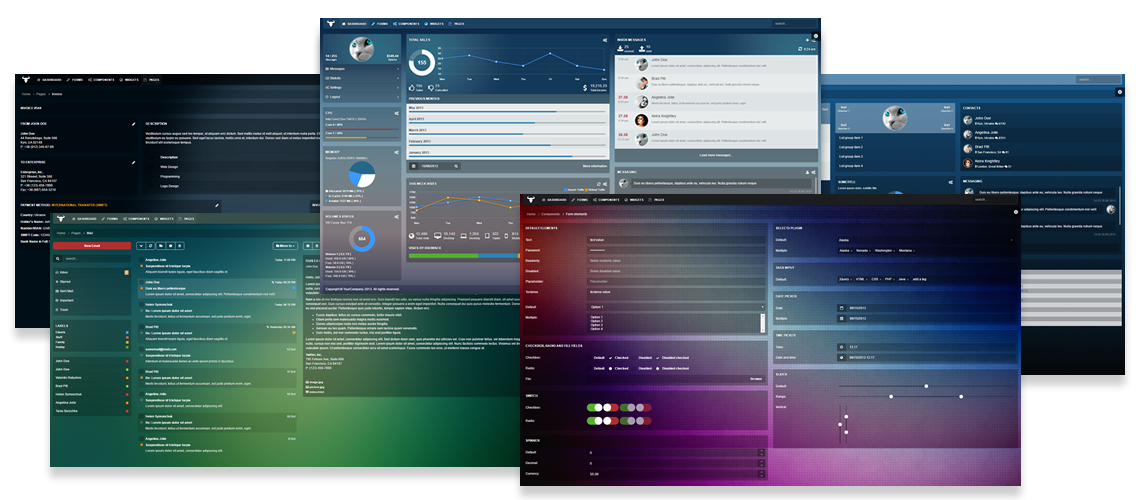The height and width of the screenshot is (500, 1140).
Task: Click edit pencil icon beside From John Doe
Action: (133, 124)
